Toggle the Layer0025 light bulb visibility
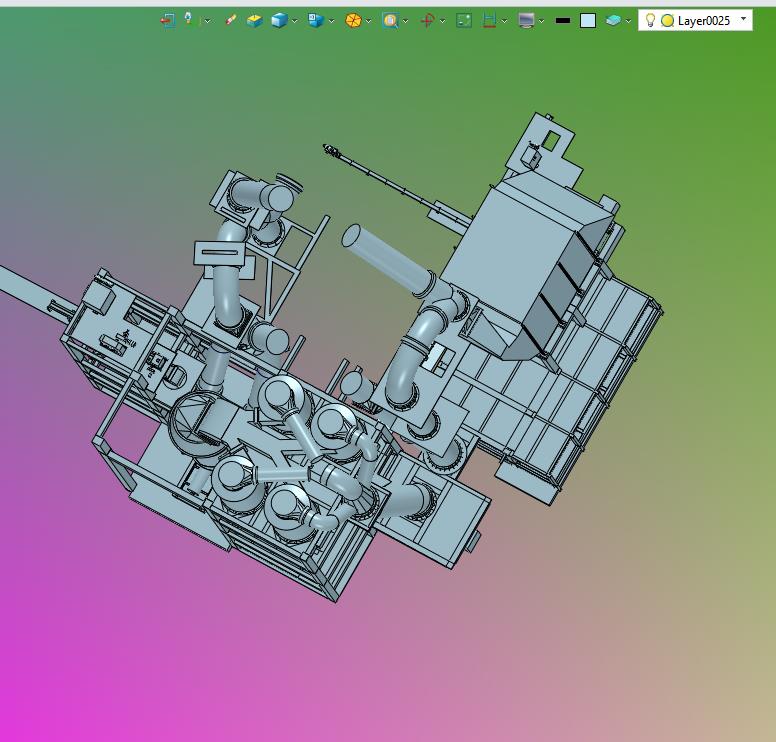 tap(651, 20)
